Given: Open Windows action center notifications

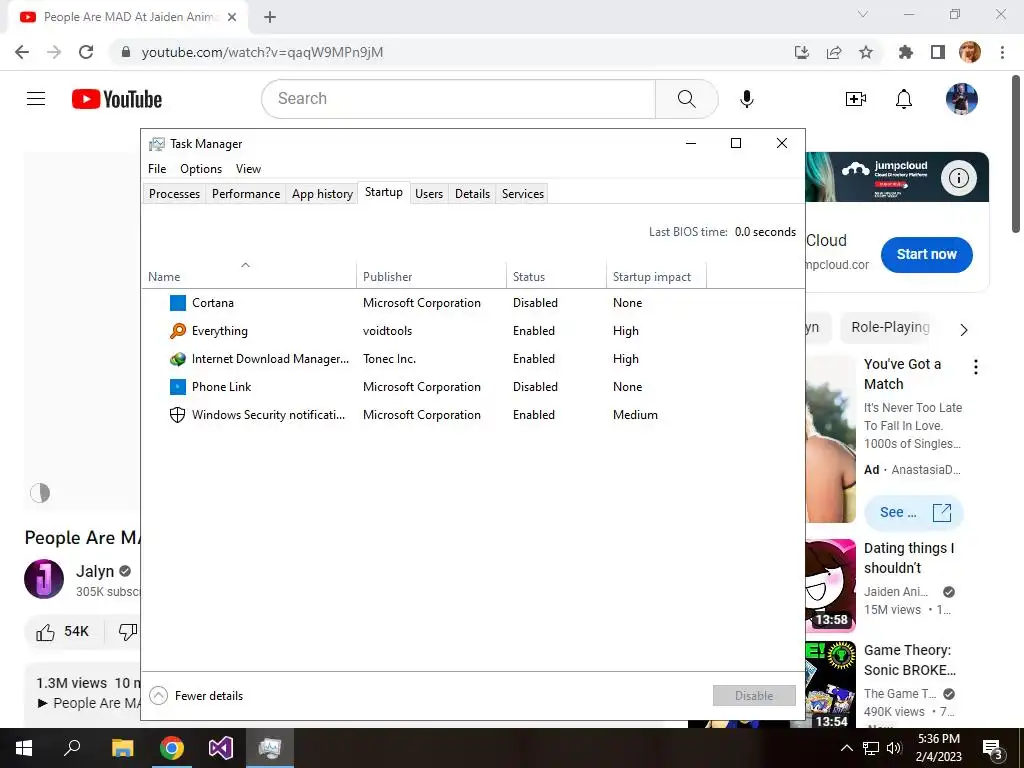Looking at the screenshot, I should (x=993, y=748).
